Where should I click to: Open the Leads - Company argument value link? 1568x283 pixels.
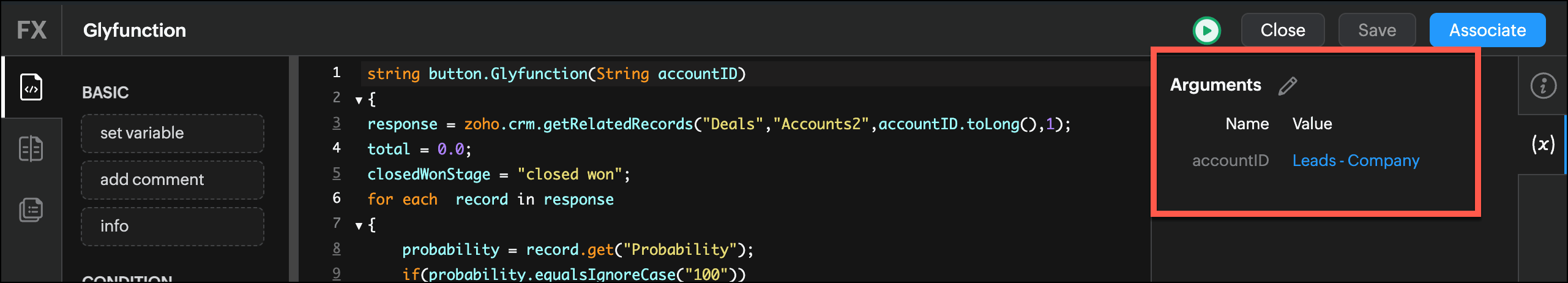1356,160
